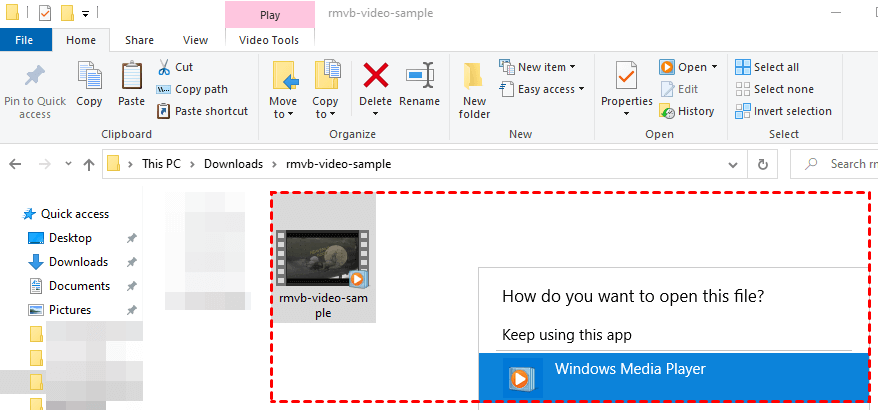Click the red Delete X icon
Image resolution: width=878 pixels, height=410 pixels.
[x=376, y=76]
